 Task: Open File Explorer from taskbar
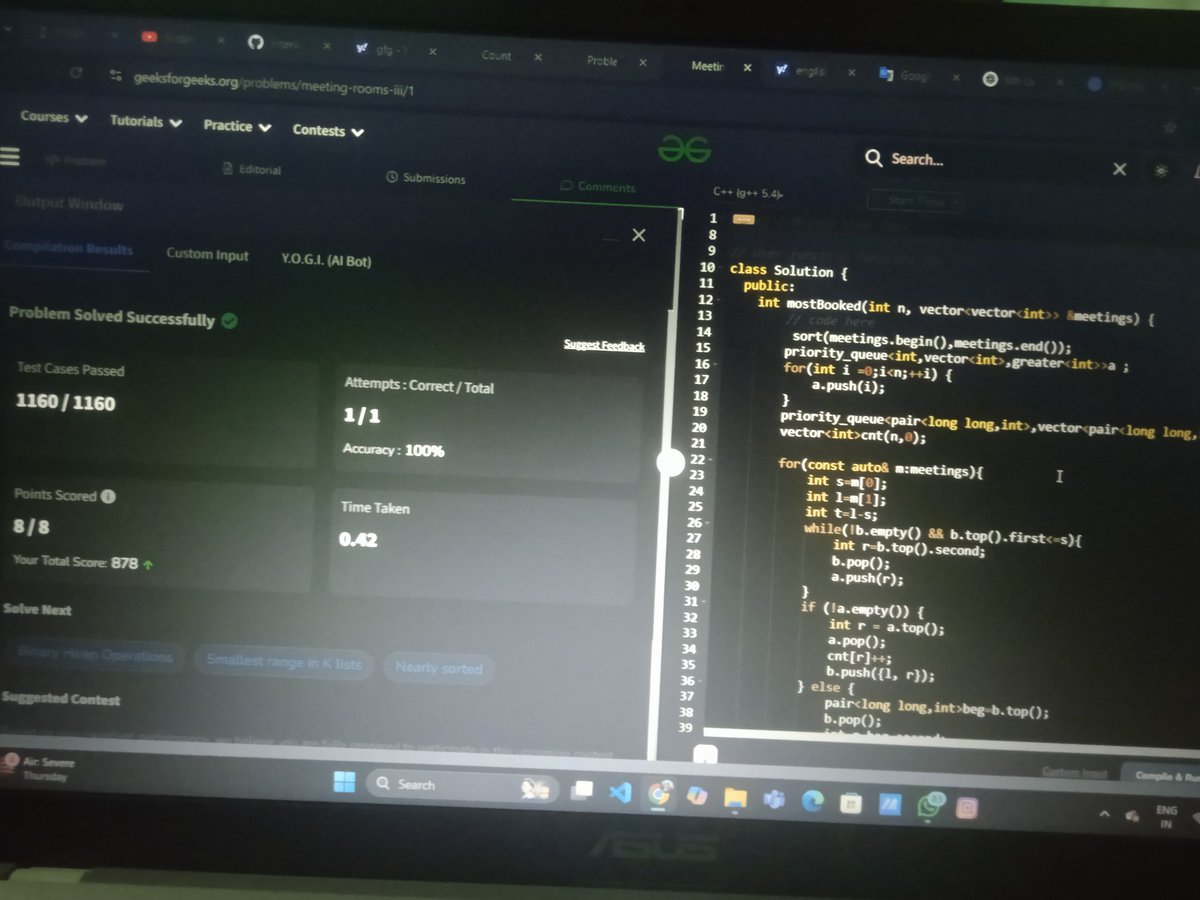click(736, 798)
